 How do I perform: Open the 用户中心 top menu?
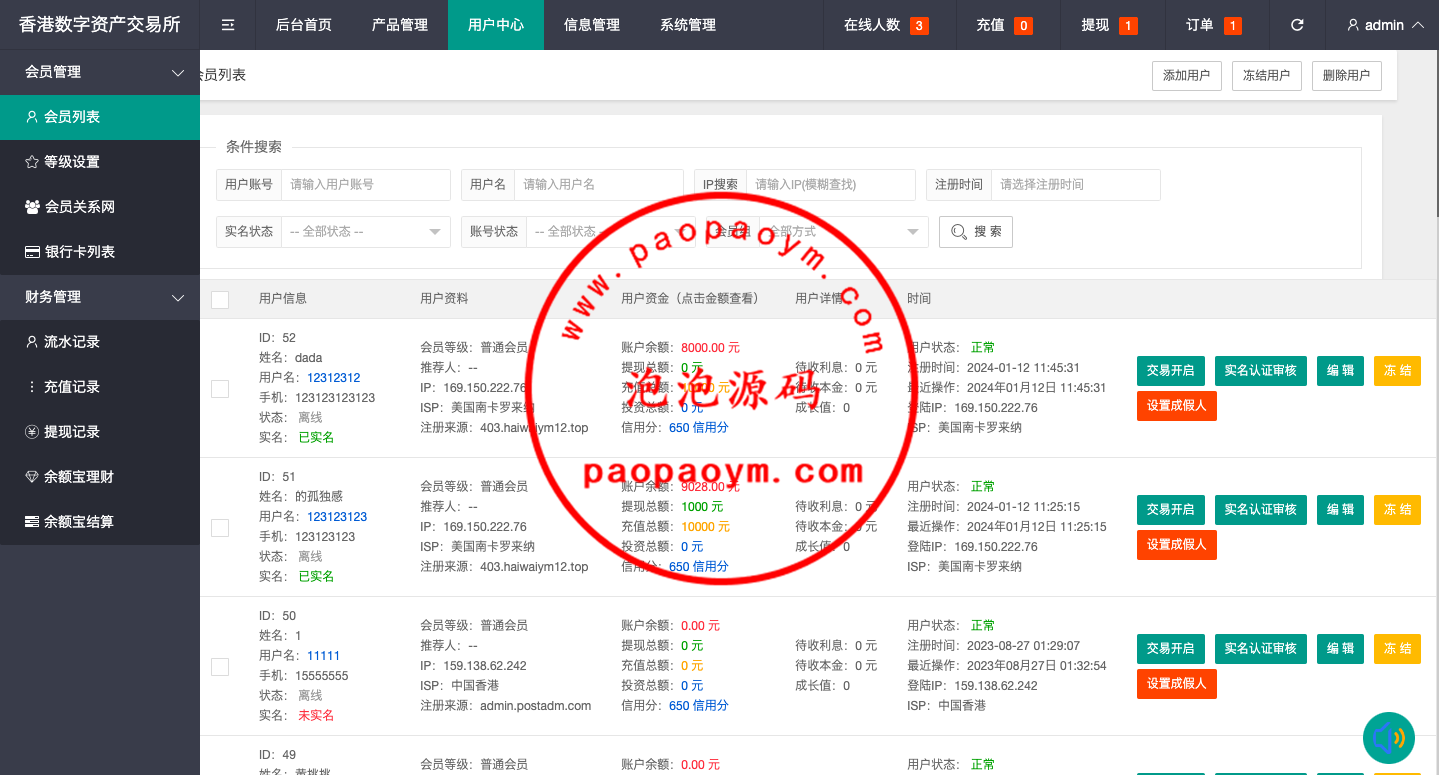496,25
